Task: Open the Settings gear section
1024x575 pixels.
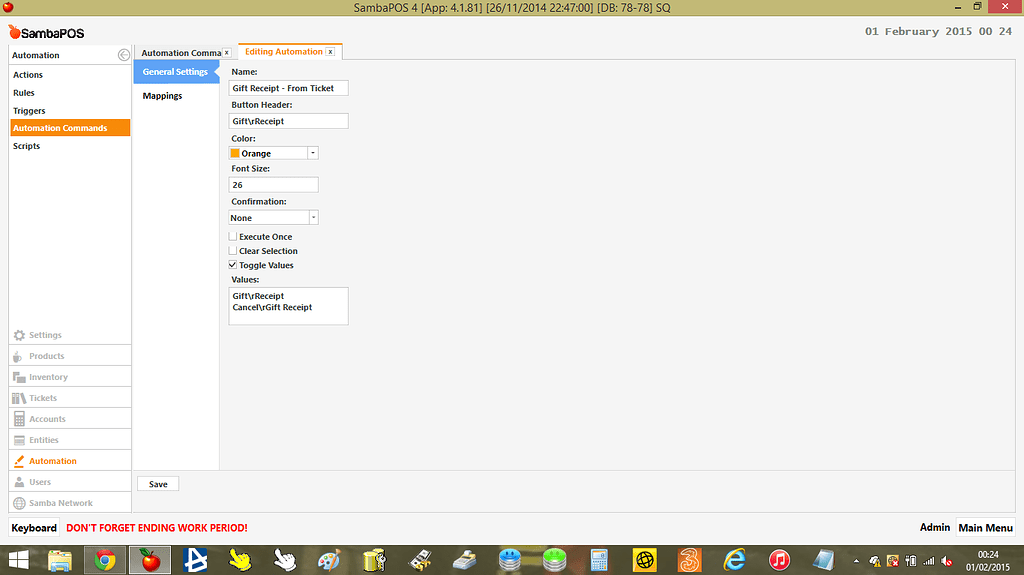Action: pos(20,335)
